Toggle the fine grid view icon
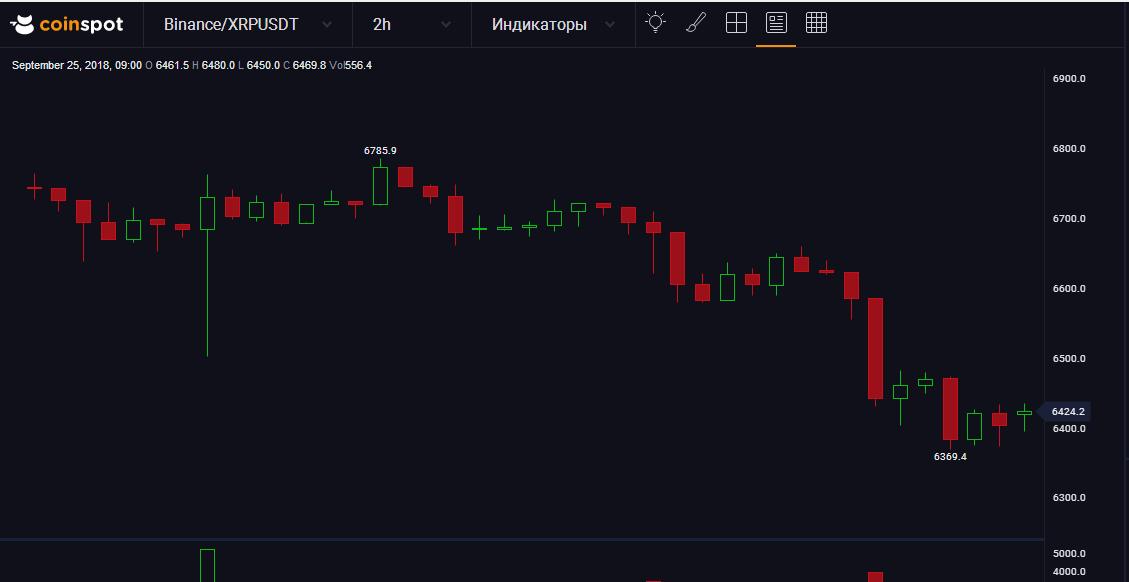 [816, 23]
